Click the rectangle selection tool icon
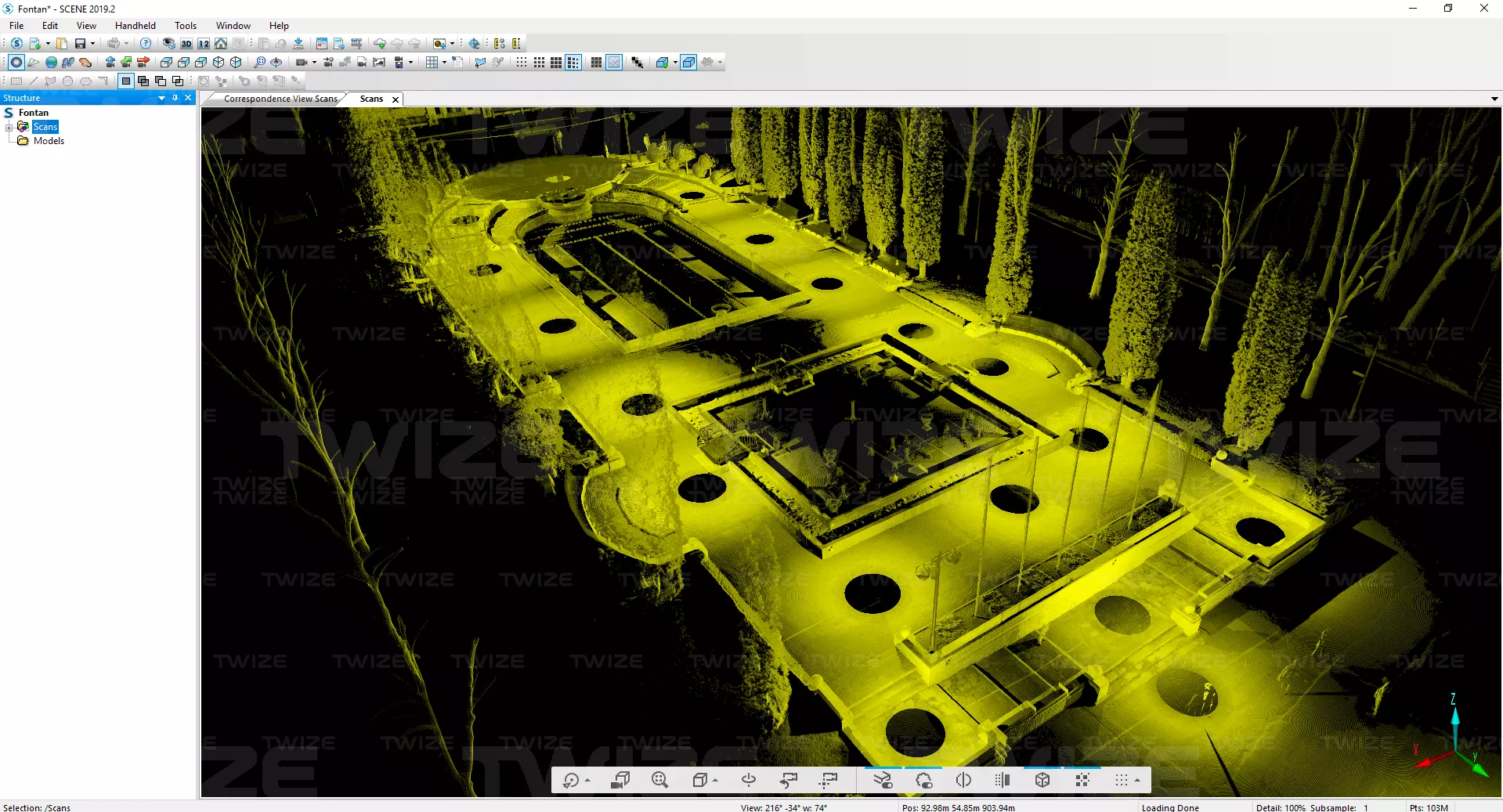This screenshot has height=812, width=1503. [x=16, y=81]
